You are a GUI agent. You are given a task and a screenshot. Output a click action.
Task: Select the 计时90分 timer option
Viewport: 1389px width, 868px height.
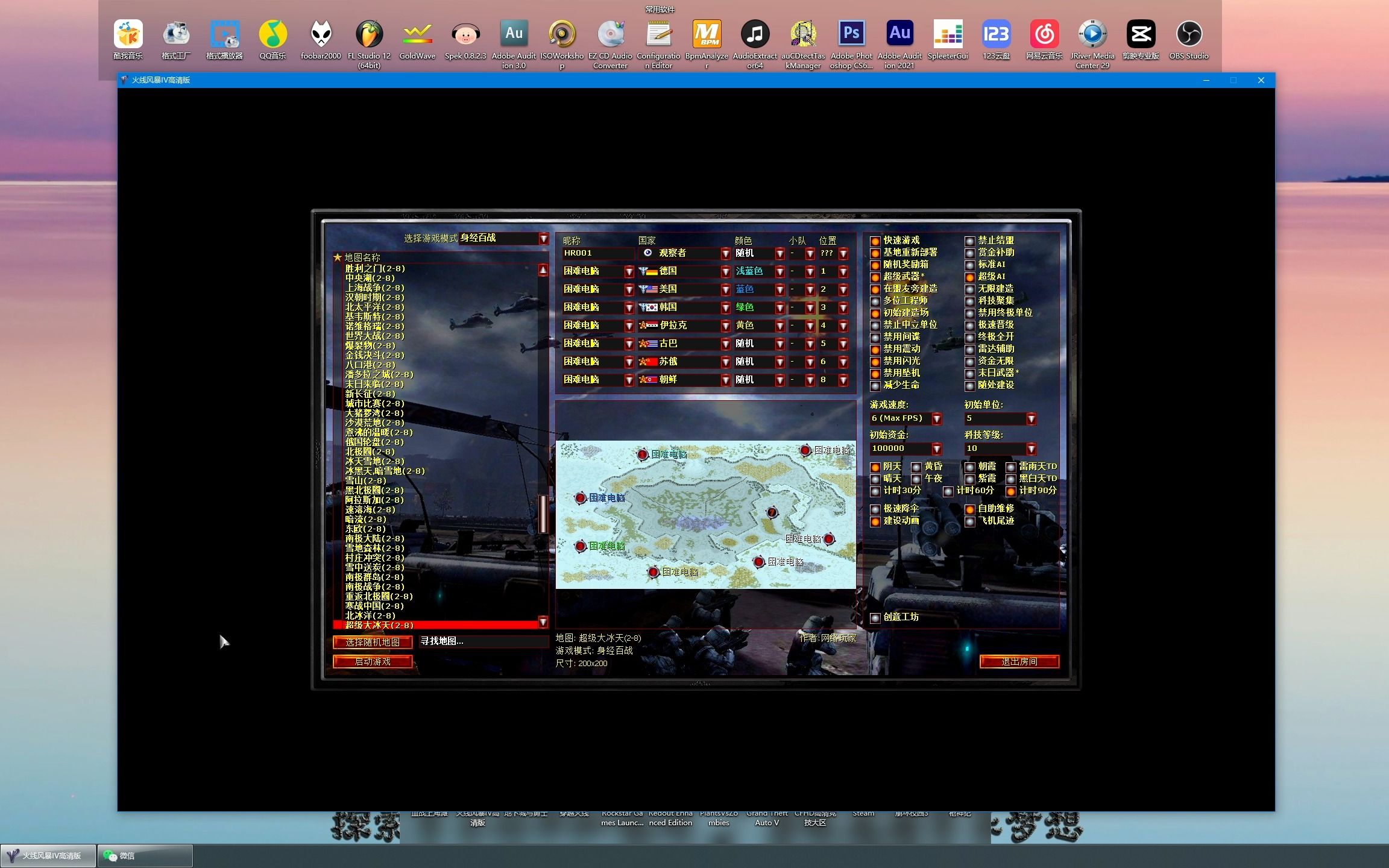click(x=1011, y=491)
